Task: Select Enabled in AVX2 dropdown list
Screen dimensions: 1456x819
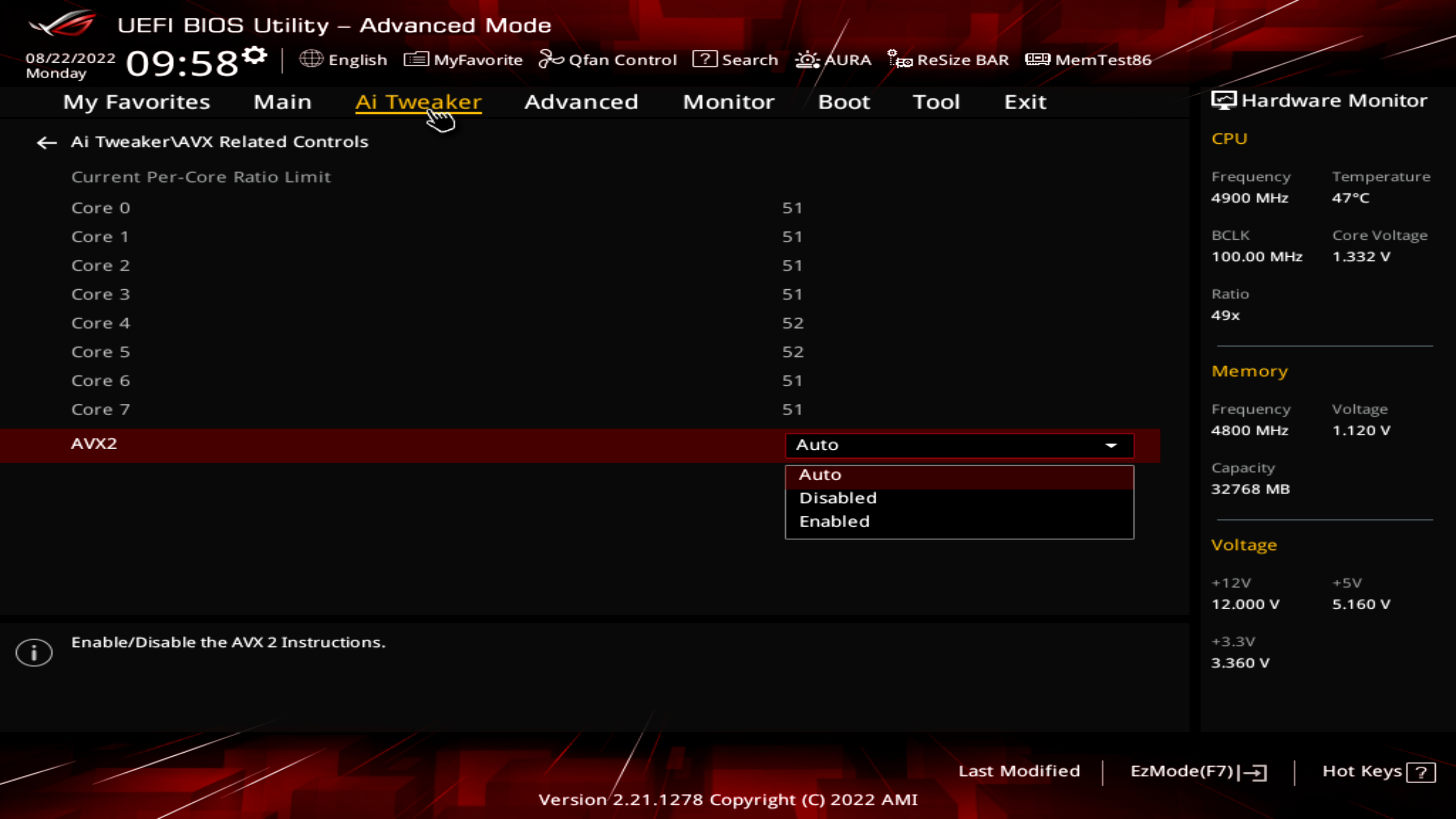Action: [834, 522]
